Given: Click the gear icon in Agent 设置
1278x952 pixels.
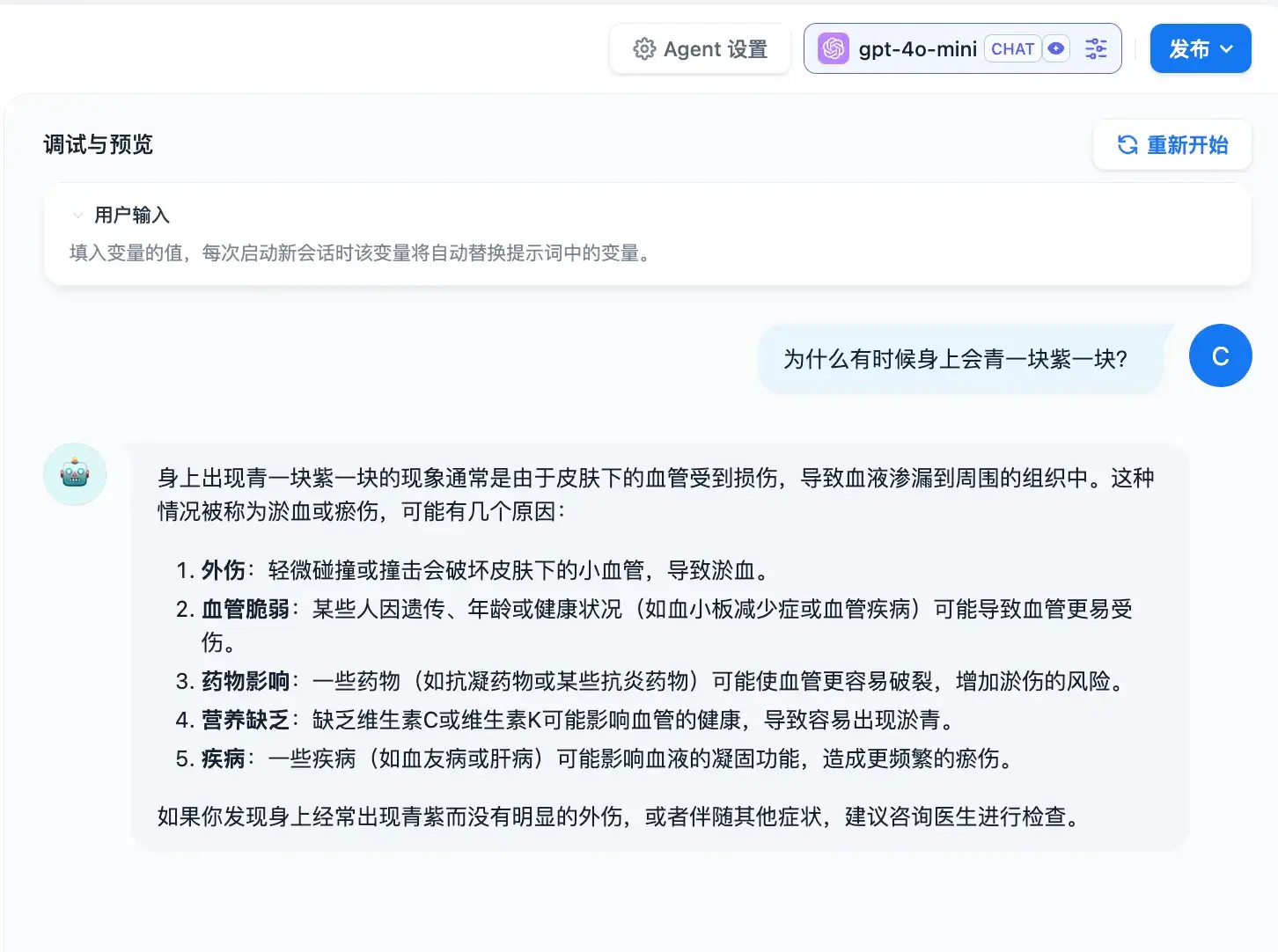Looking at the screenshot, I should [644, 49].
